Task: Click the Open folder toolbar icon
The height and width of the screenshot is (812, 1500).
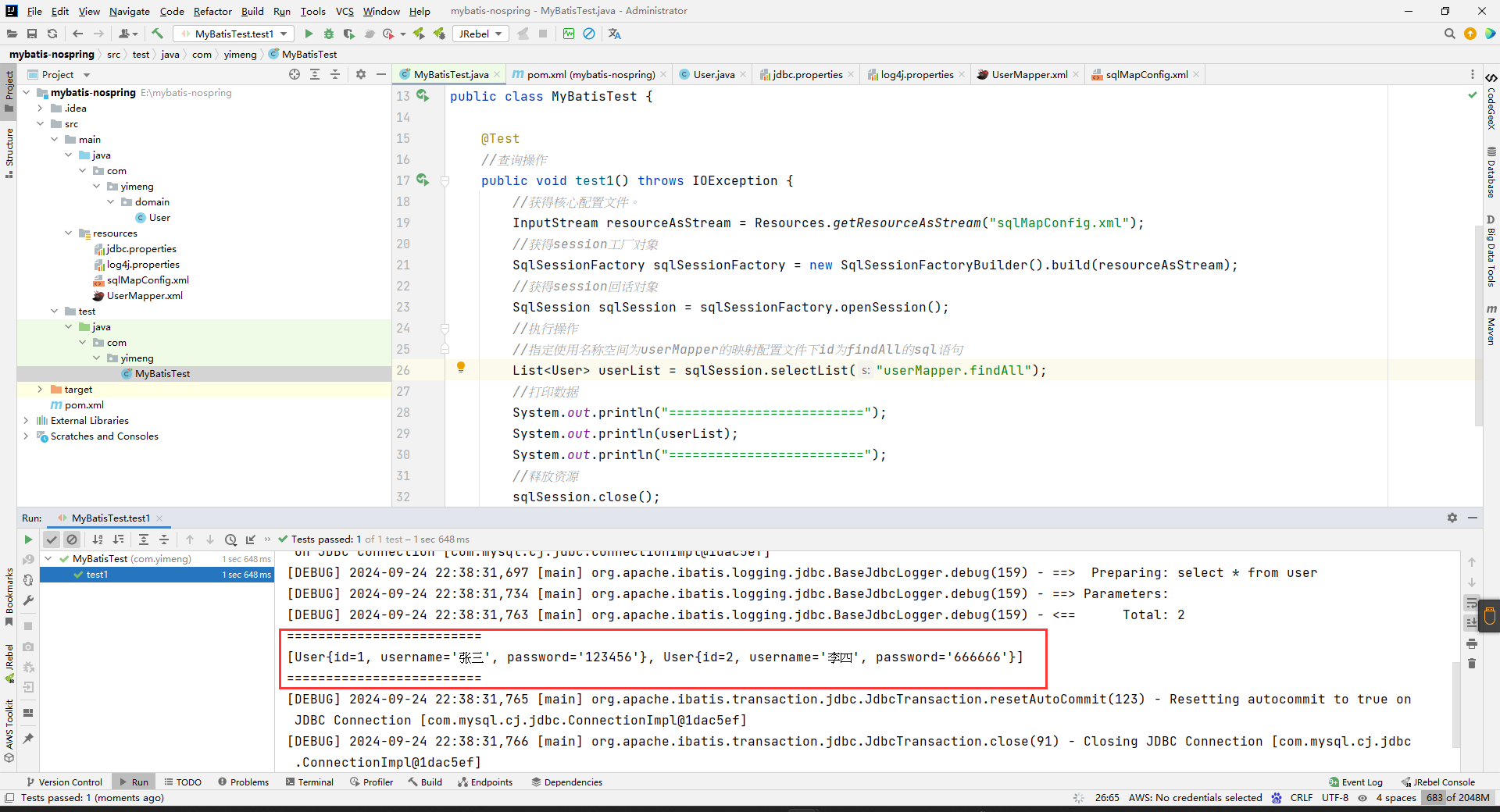Action: [x=12, y=34]
